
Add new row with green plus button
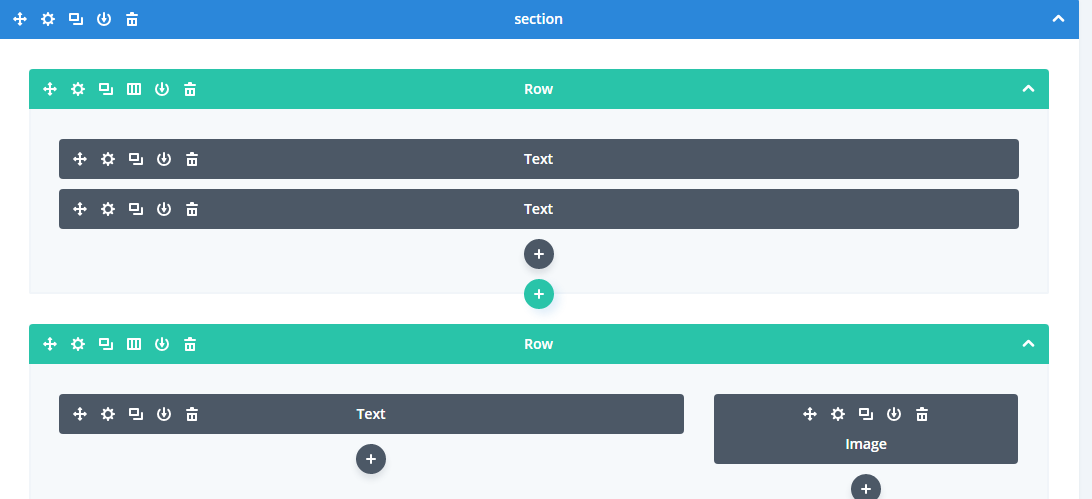[538, 295]
